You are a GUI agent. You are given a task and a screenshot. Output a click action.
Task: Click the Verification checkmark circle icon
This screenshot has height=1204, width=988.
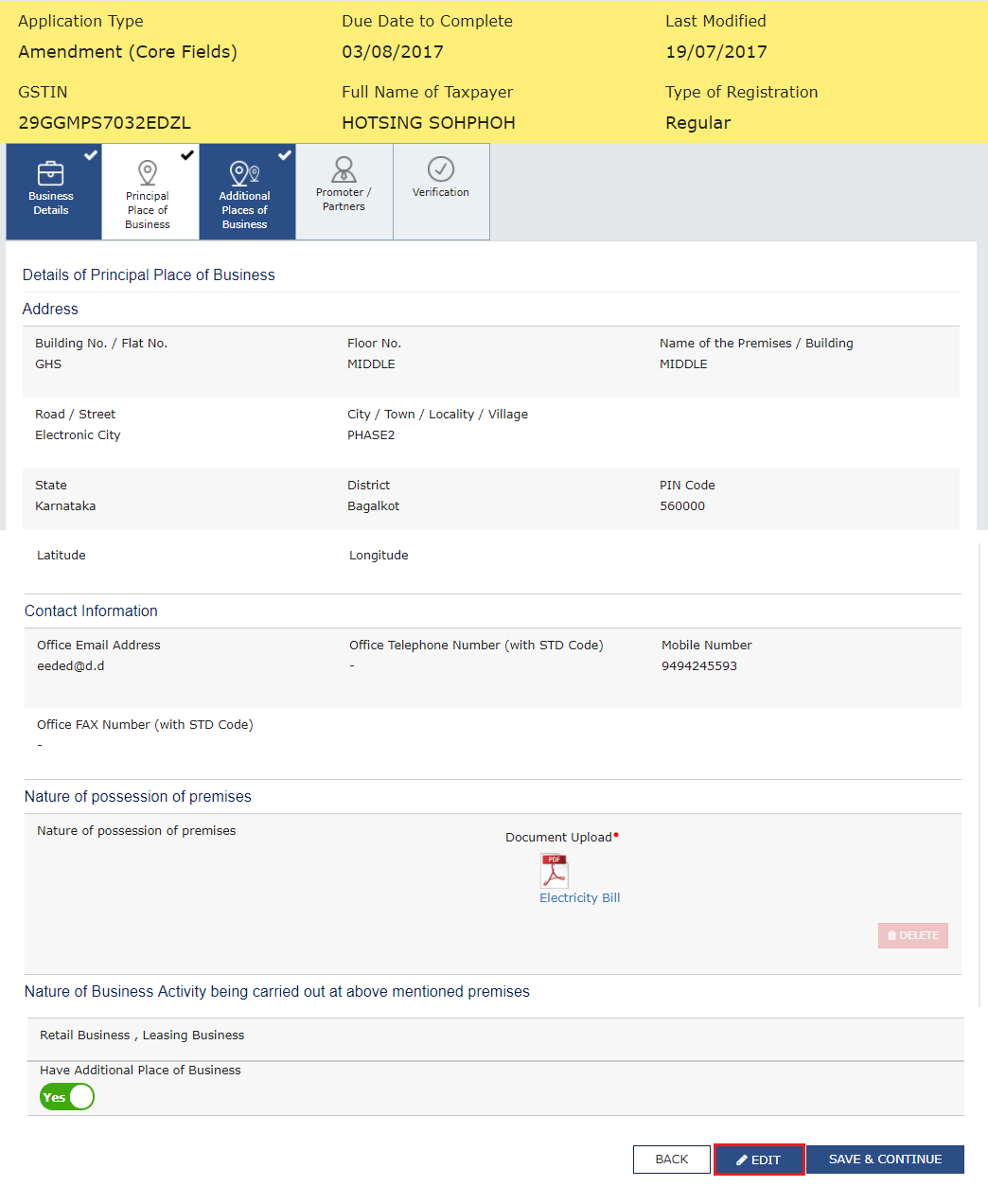[x=440, y=170]
